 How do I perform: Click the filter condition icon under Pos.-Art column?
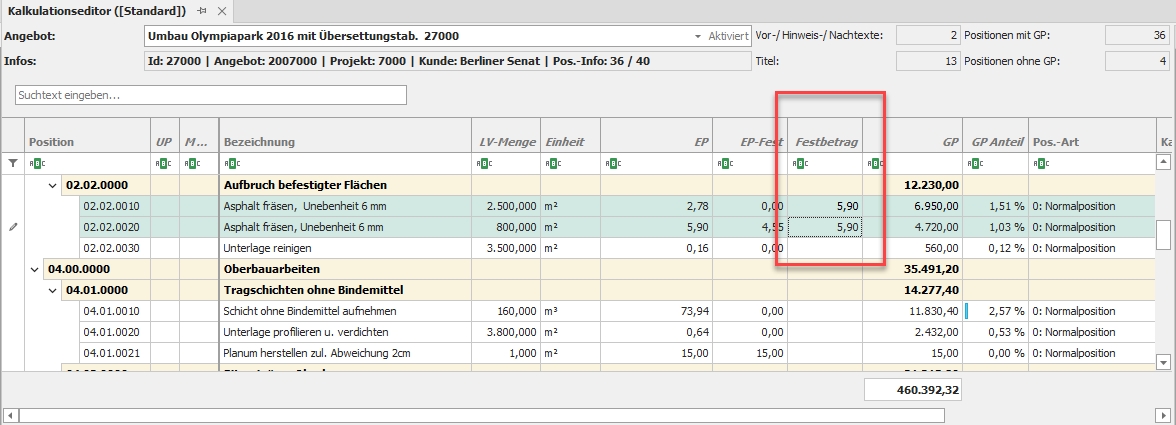[1040, 162]
